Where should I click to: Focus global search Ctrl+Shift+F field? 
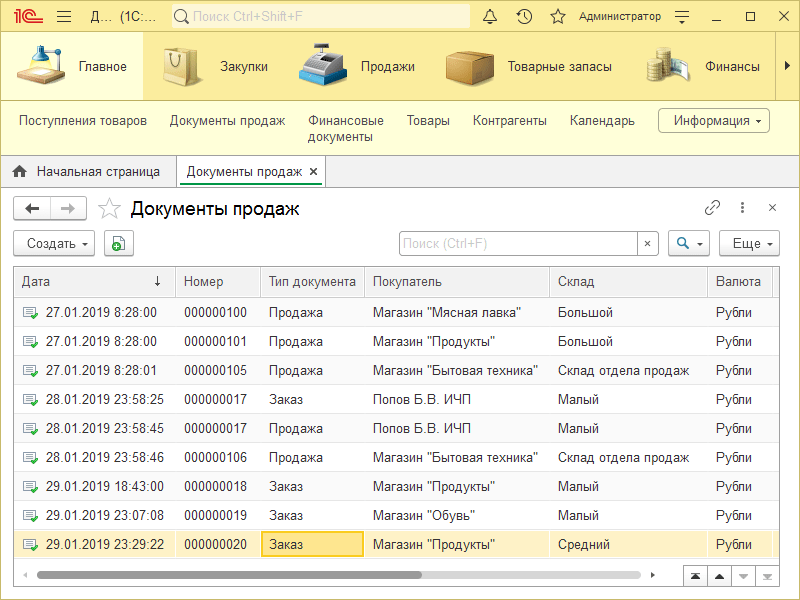point(321,17)
